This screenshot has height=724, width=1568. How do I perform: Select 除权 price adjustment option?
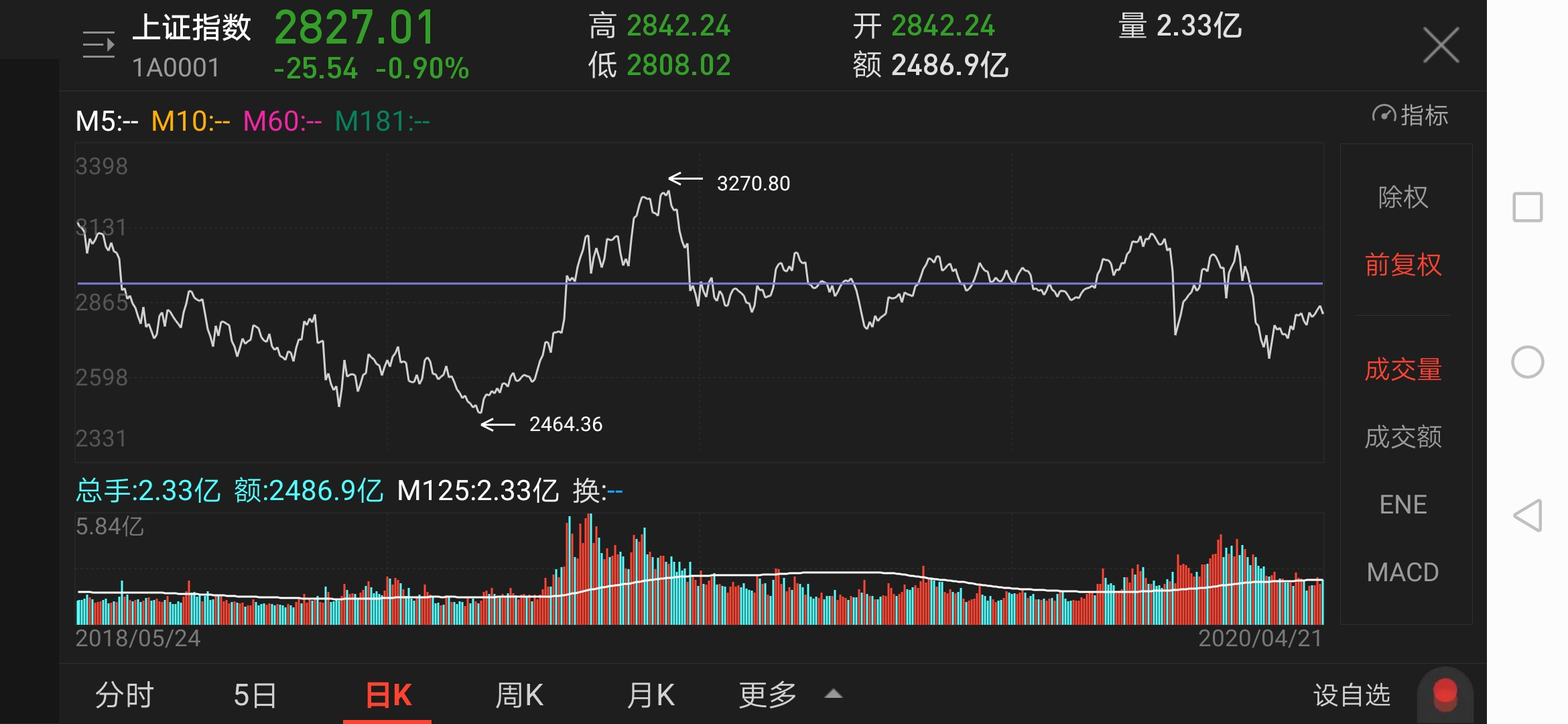1403,197
